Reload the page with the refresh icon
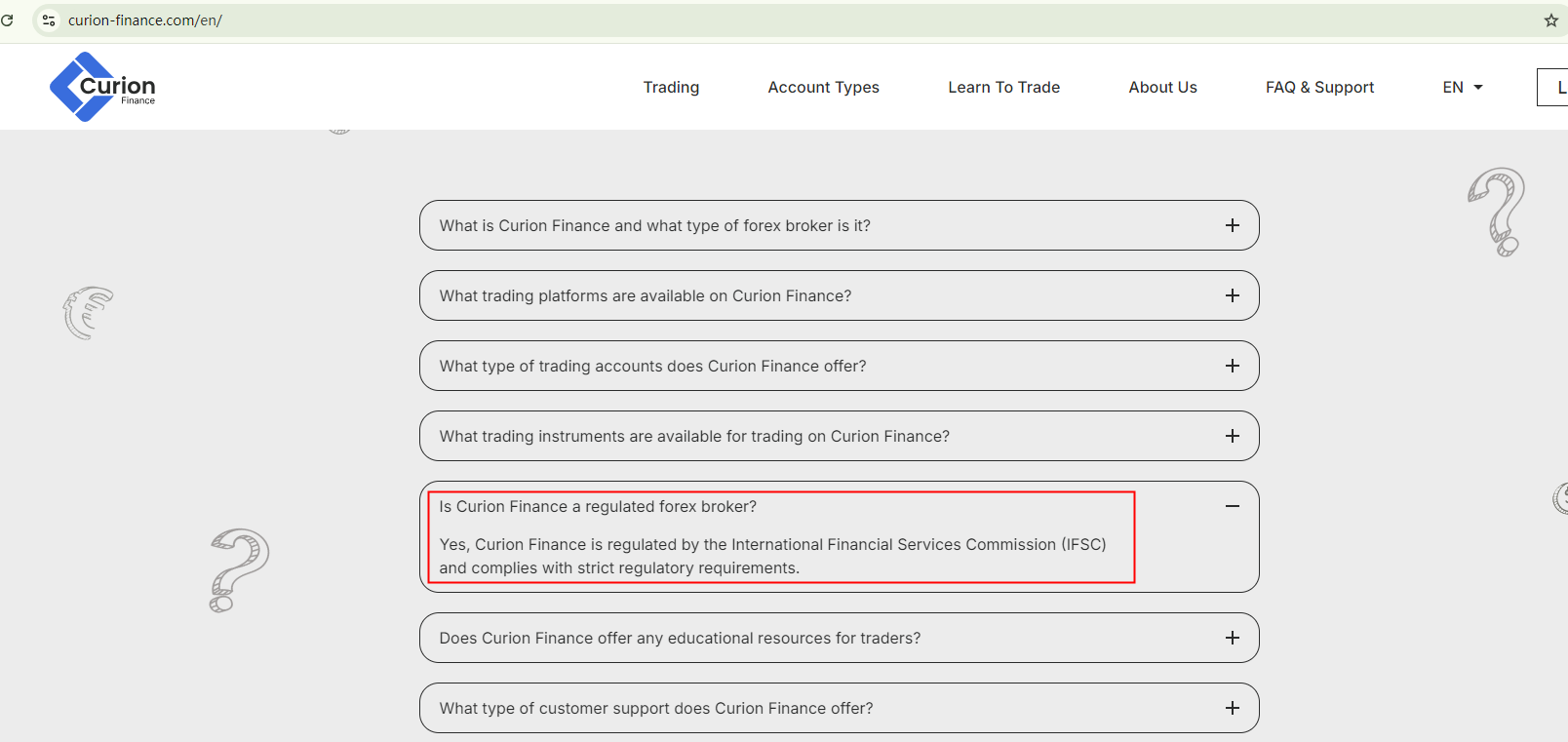Image resolution: width=1568 pixels, height=742 pixels. (x=7, y=20)
